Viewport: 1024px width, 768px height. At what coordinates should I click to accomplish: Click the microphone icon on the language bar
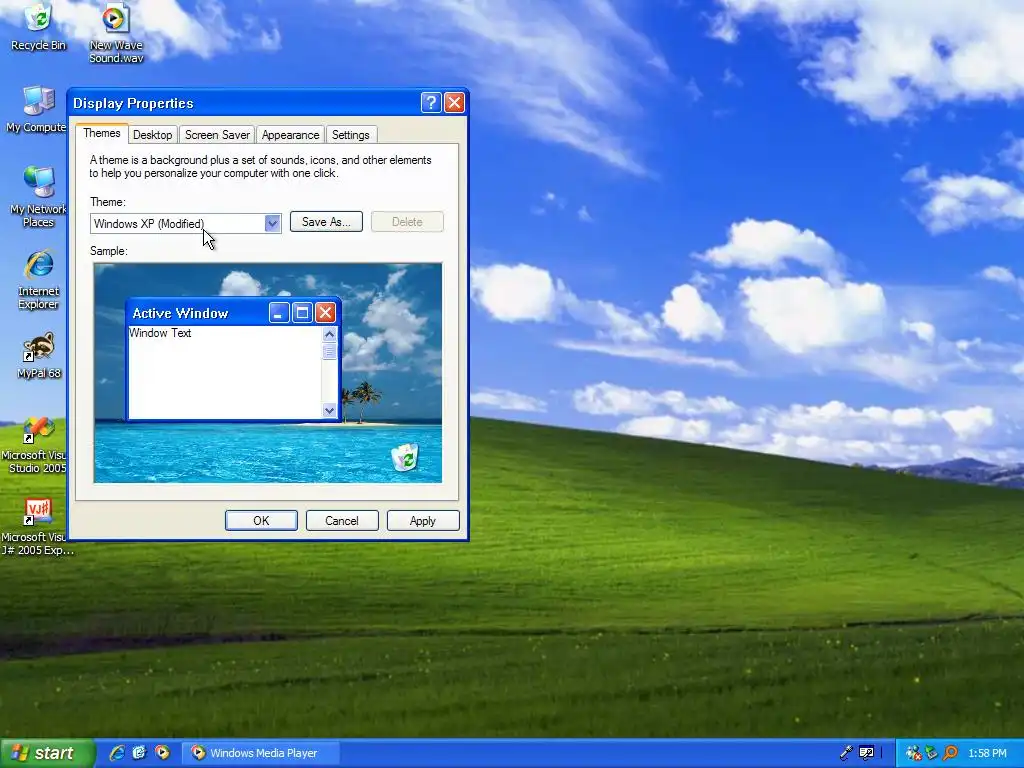846,753
